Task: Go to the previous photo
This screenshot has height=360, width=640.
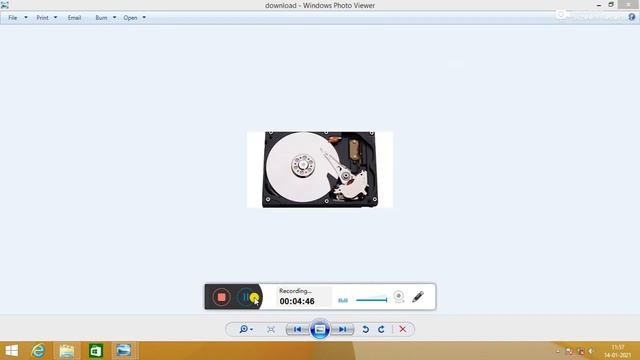Action: (298, 329)
